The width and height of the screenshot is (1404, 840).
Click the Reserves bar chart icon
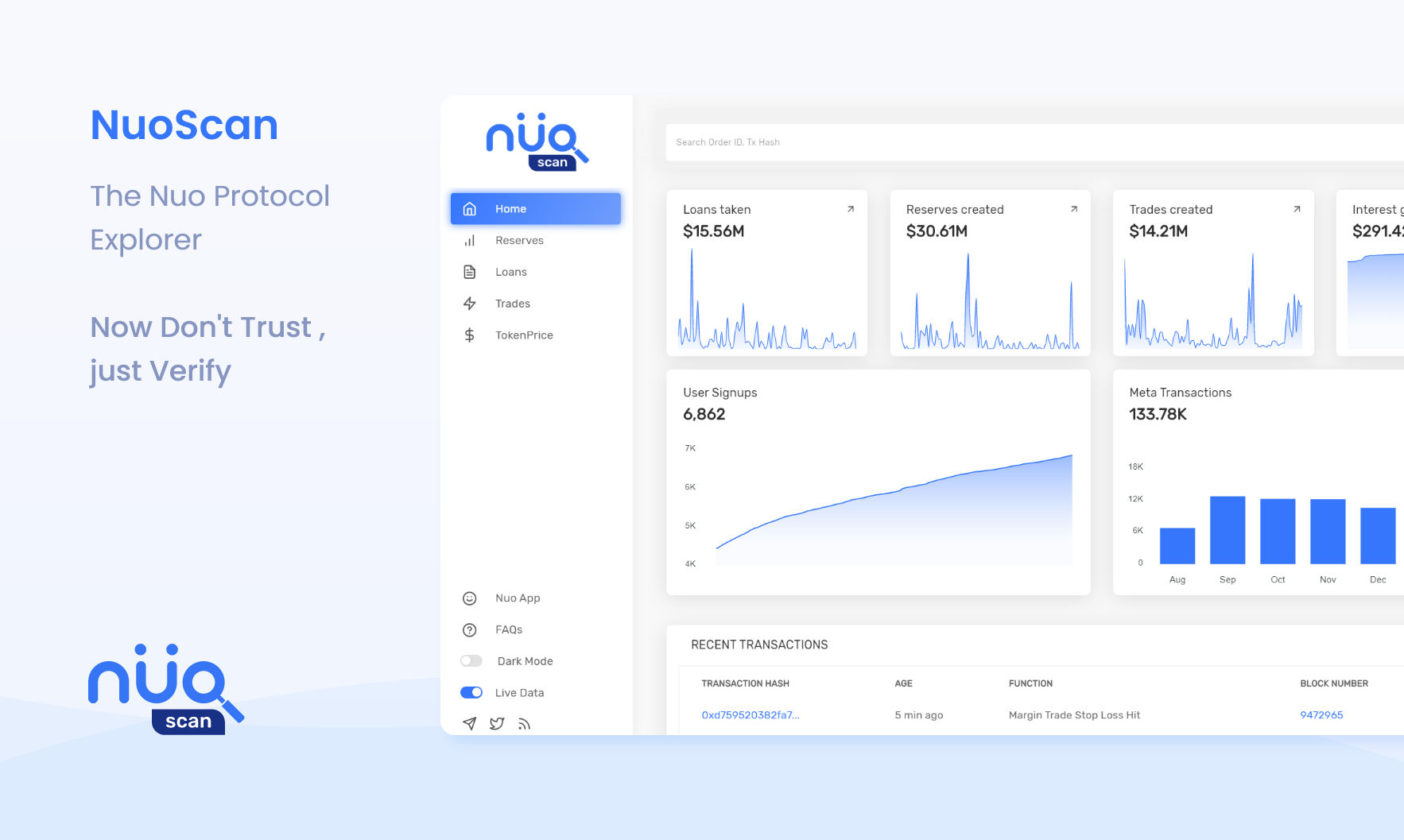[470, 241]
